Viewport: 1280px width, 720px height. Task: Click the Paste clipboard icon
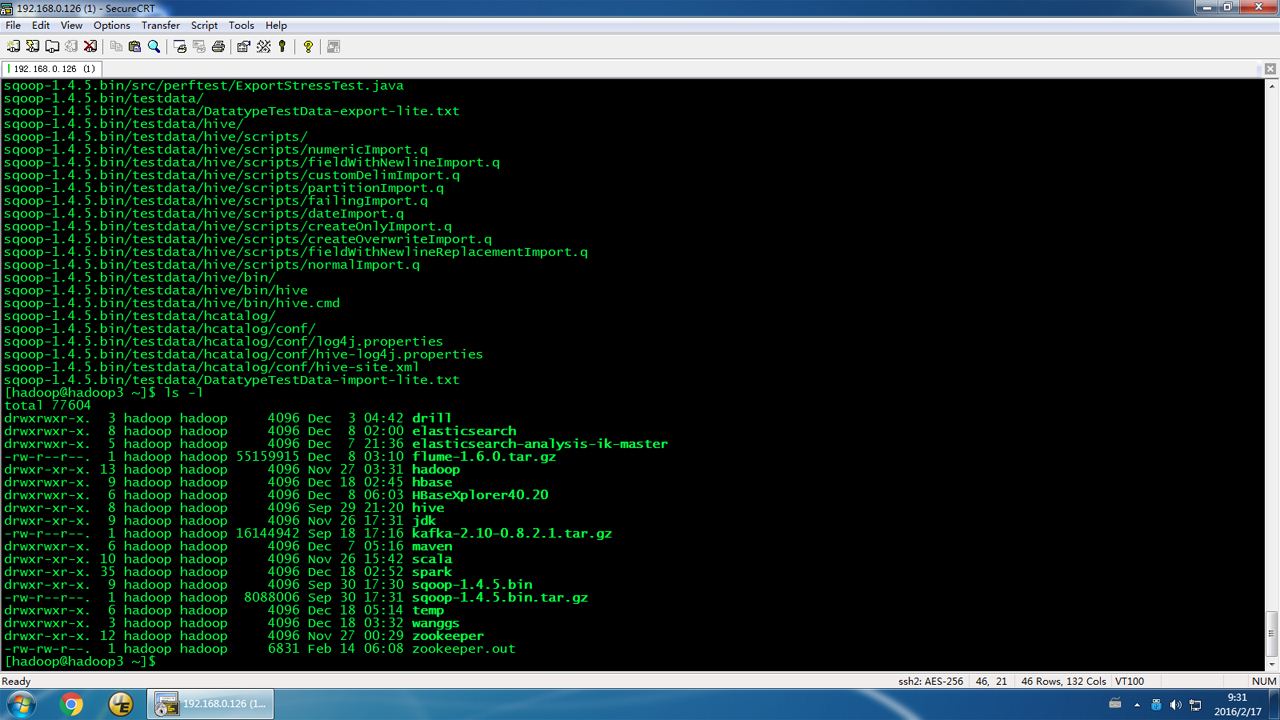pyautogui.click(x=135, y=46)
